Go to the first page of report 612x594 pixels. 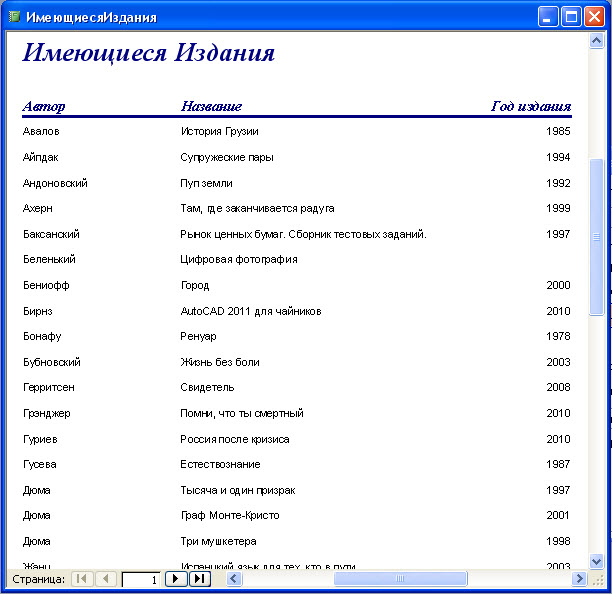tap(82, 578)
